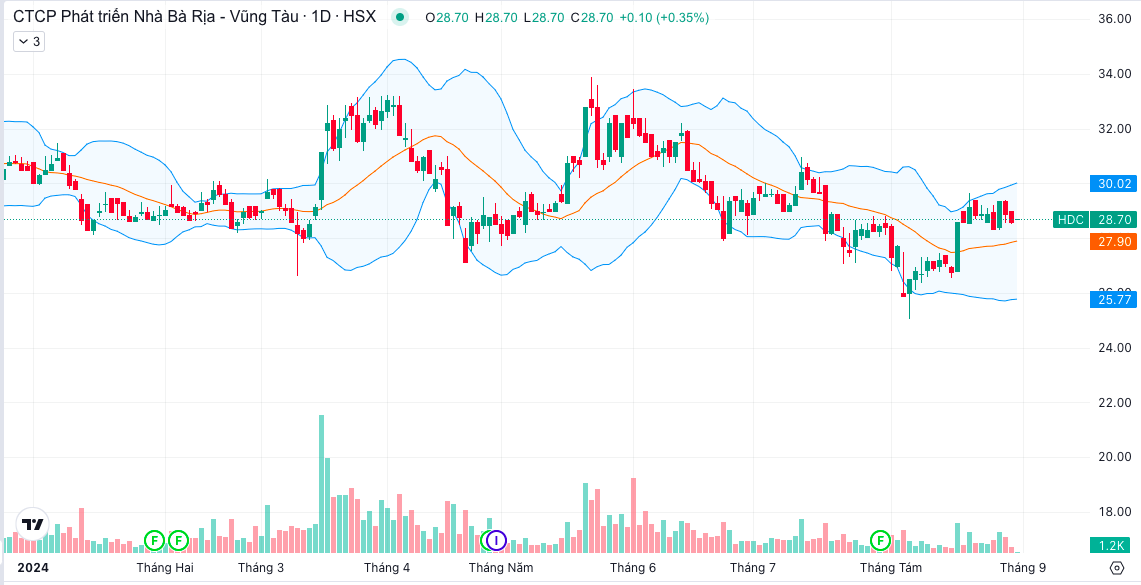The image size is (1141, 585).
Task: Click the 22.00 price axis label
Action: pyautogui.click(x=1114, y=402)
